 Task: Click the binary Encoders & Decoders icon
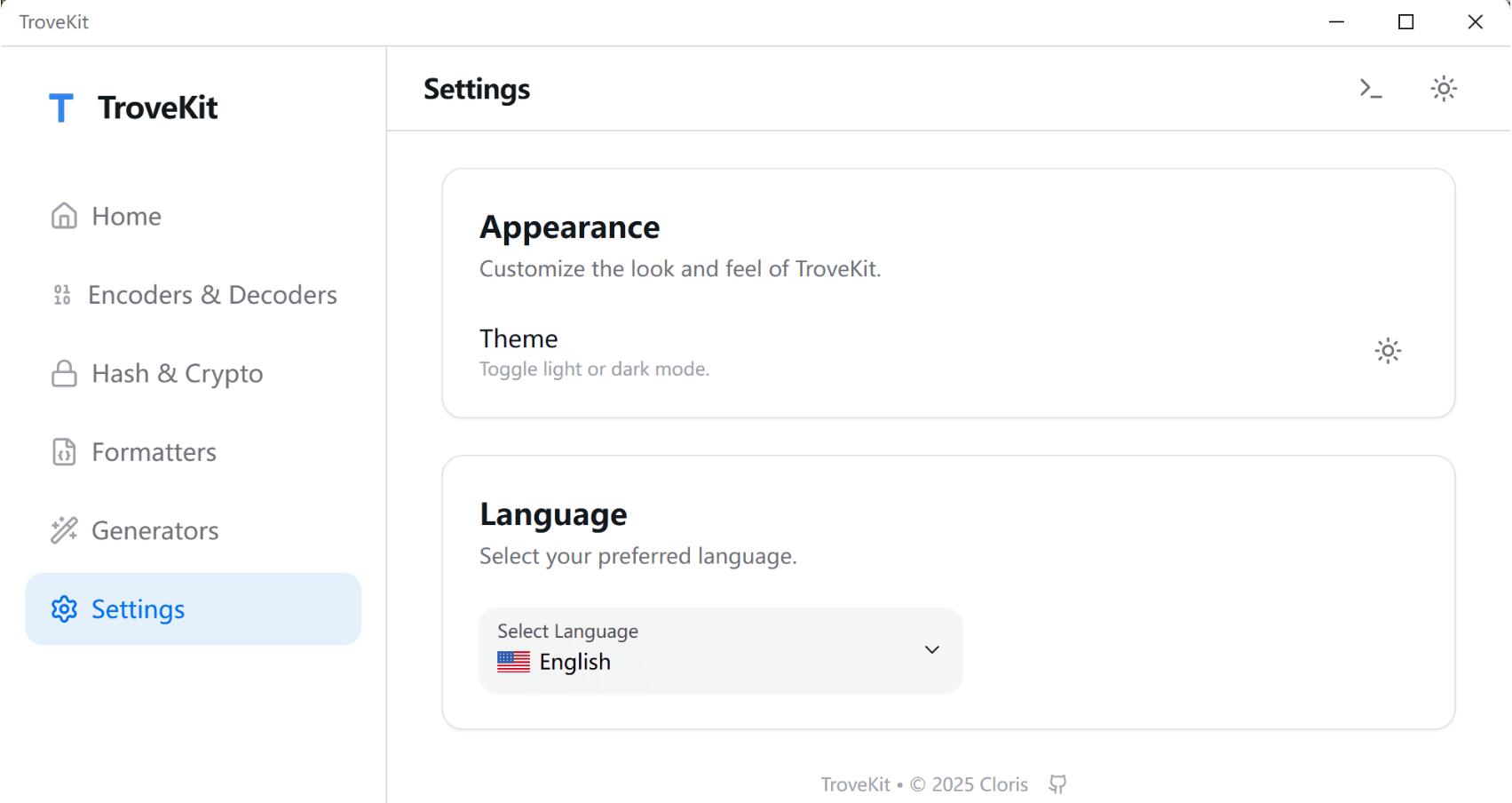click(x=62, y=295)
